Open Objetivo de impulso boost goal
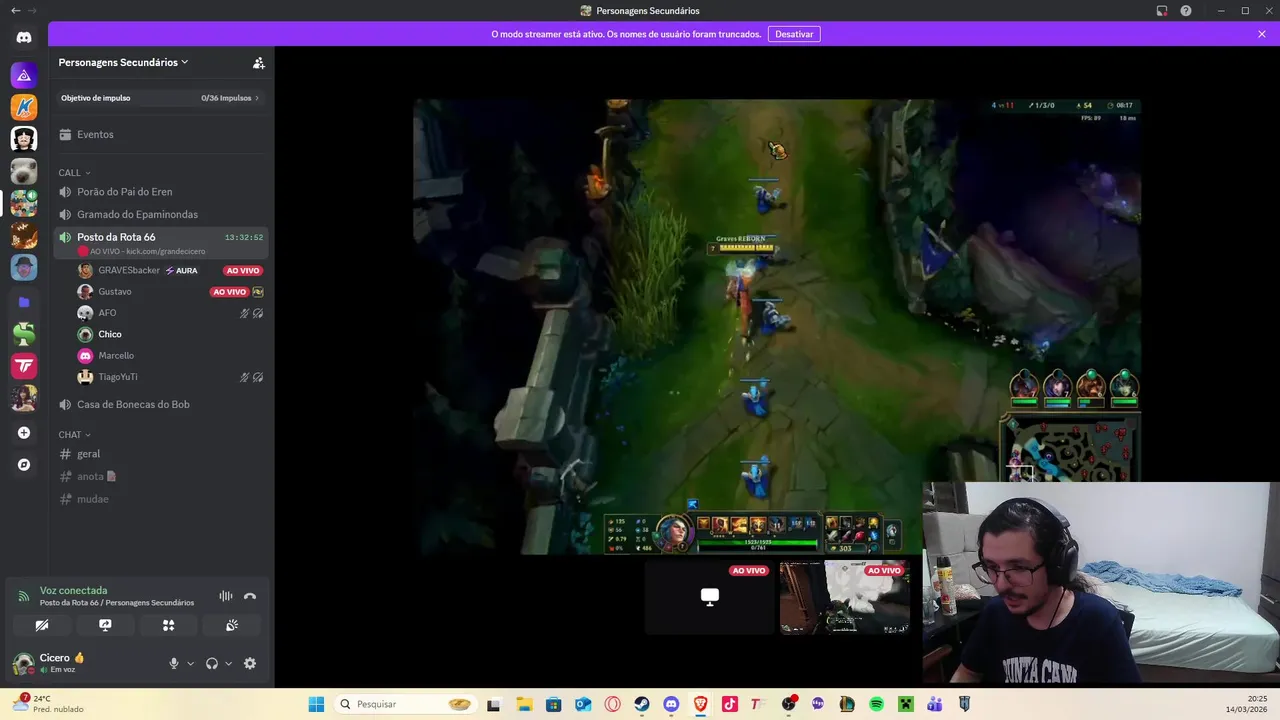Viewport: 1280px width, 720px height. click(160, 98)
